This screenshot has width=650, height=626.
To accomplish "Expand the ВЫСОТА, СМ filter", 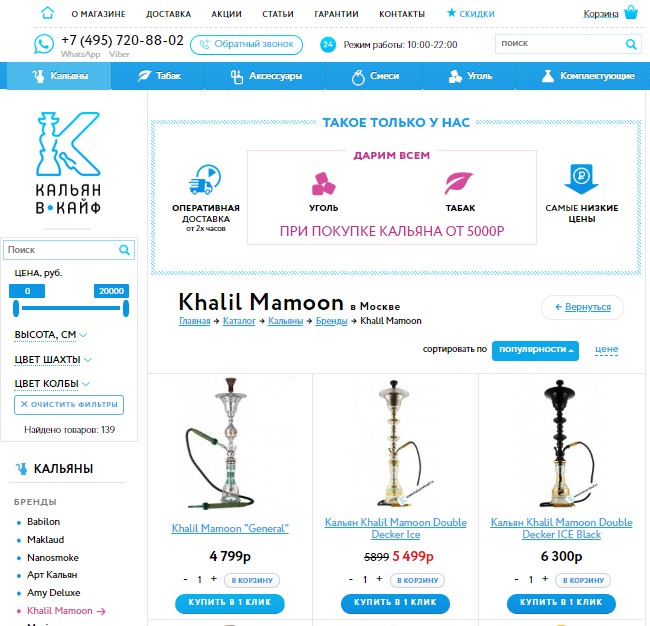I will [x=51, y=335].
